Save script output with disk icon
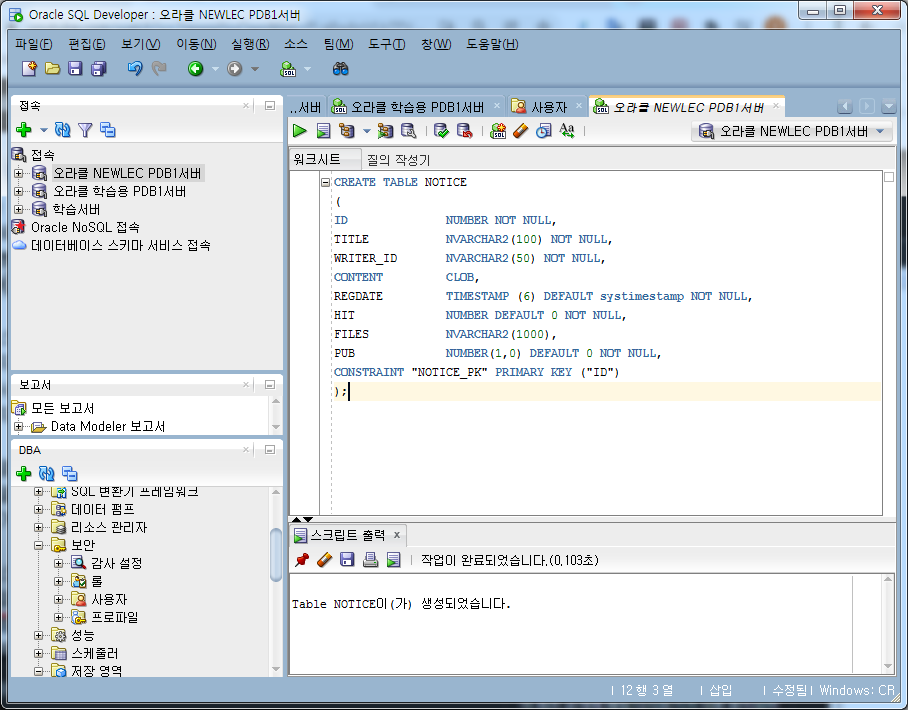The width and height of the screenshot is (908, 710). click(347, 559)
